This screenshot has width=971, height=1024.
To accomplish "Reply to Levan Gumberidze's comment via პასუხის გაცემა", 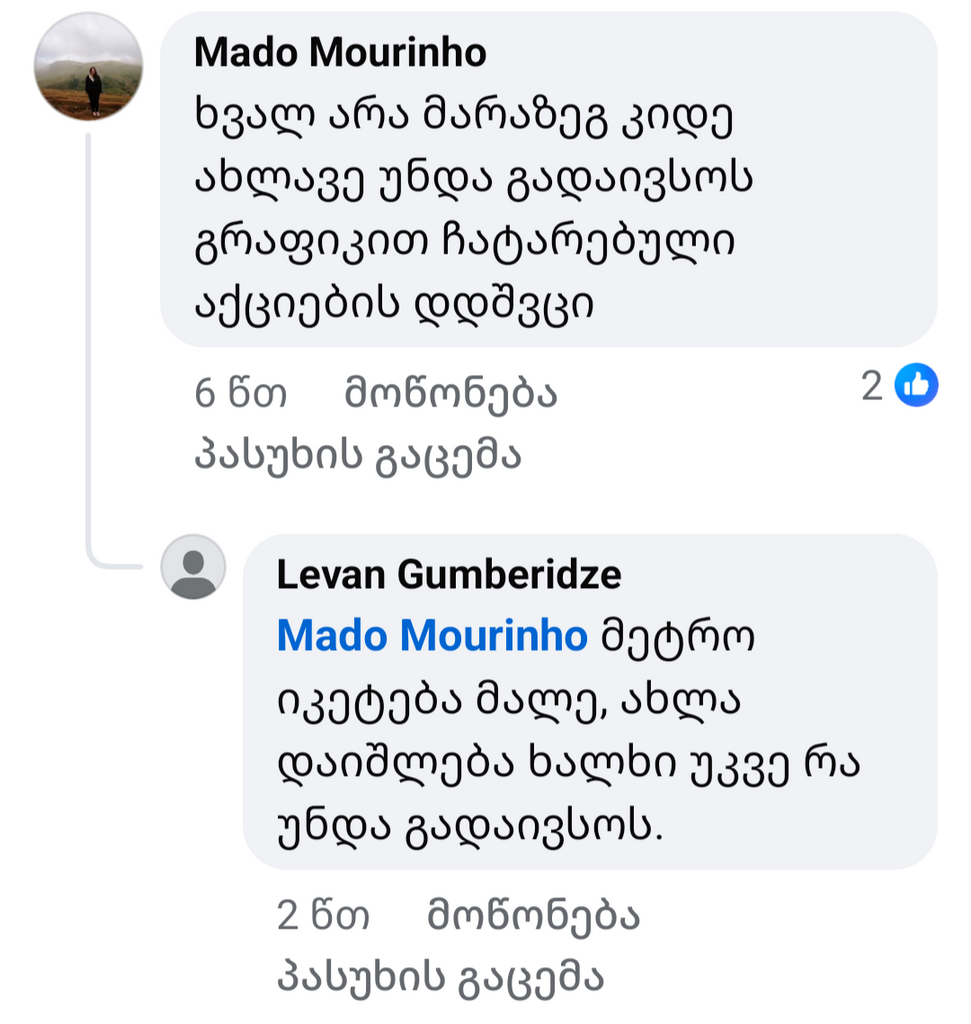I will coord(441,978).
